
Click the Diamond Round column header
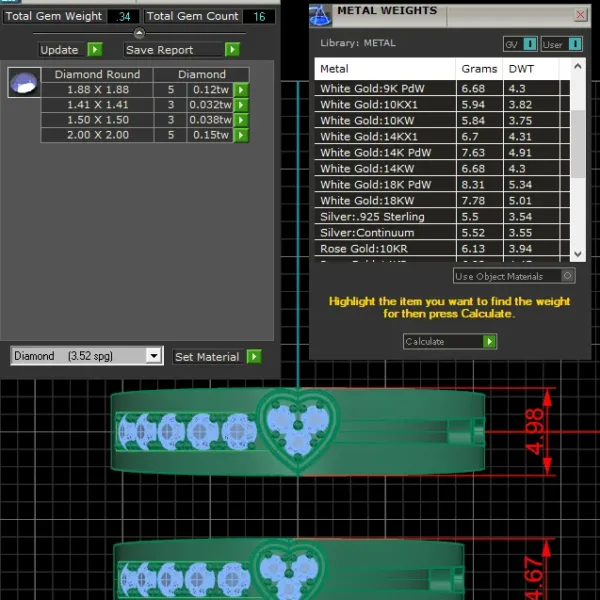(x=97, y=74)
